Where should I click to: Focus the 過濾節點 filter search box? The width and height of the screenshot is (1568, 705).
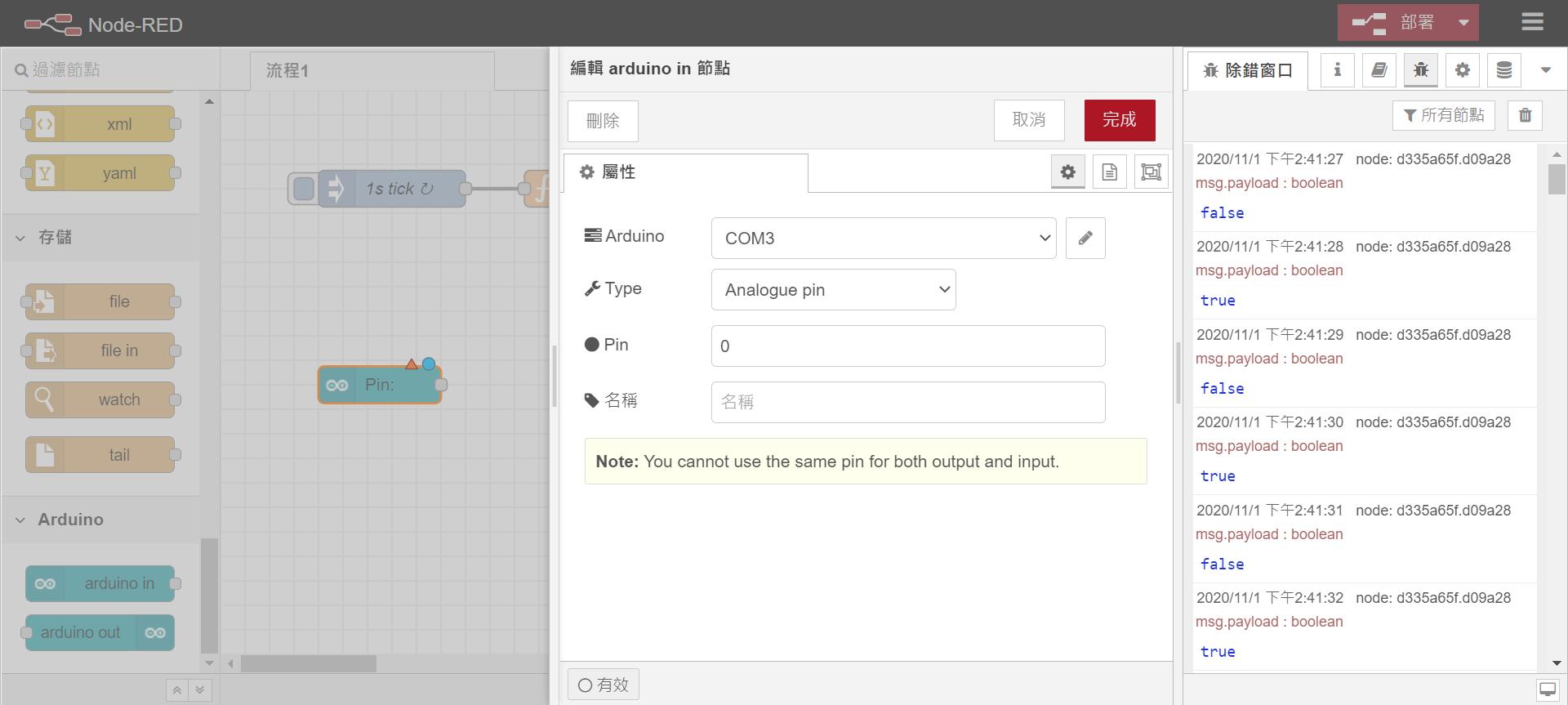110,69
